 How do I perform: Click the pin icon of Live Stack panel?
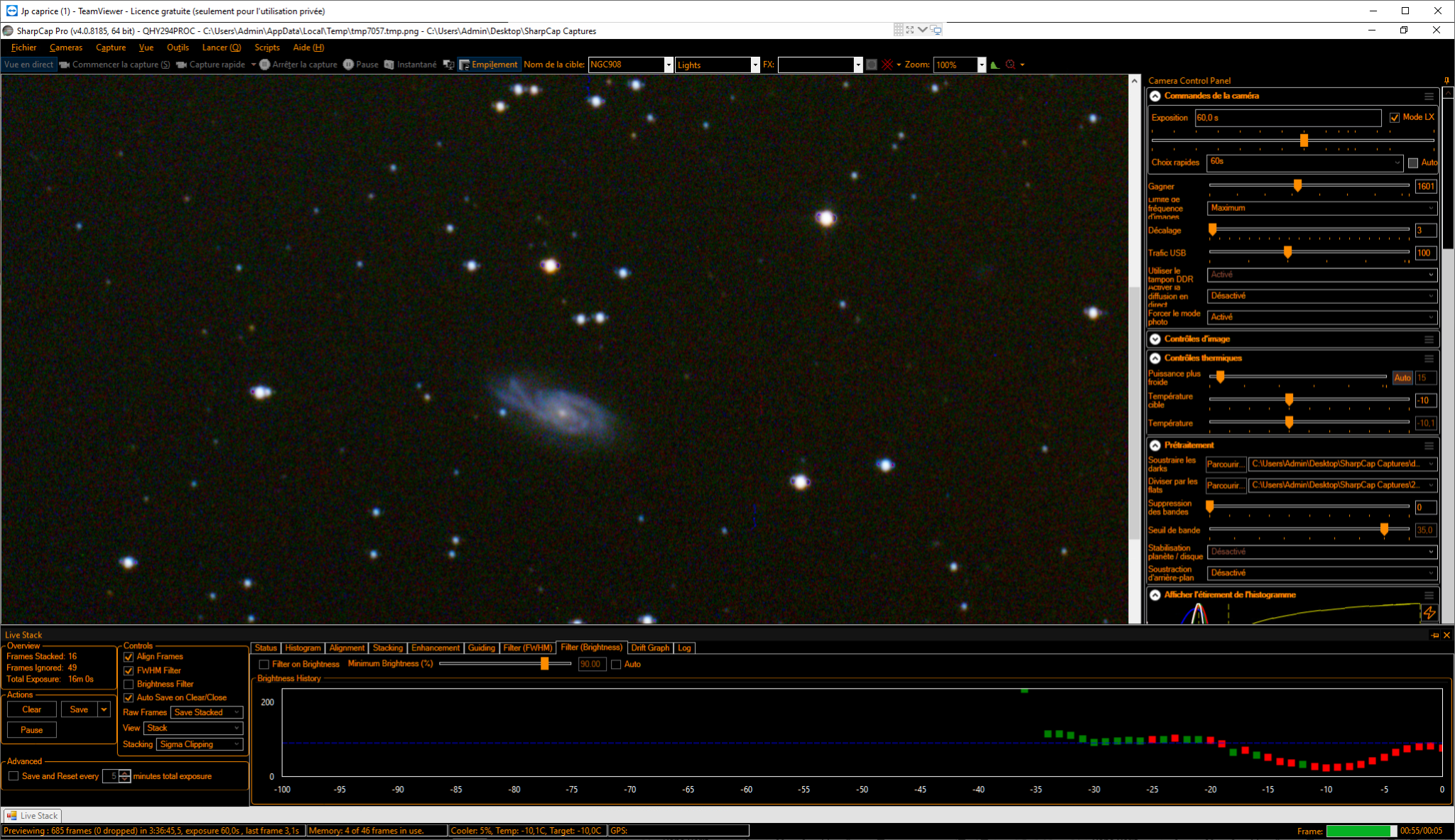(1435, 636)
